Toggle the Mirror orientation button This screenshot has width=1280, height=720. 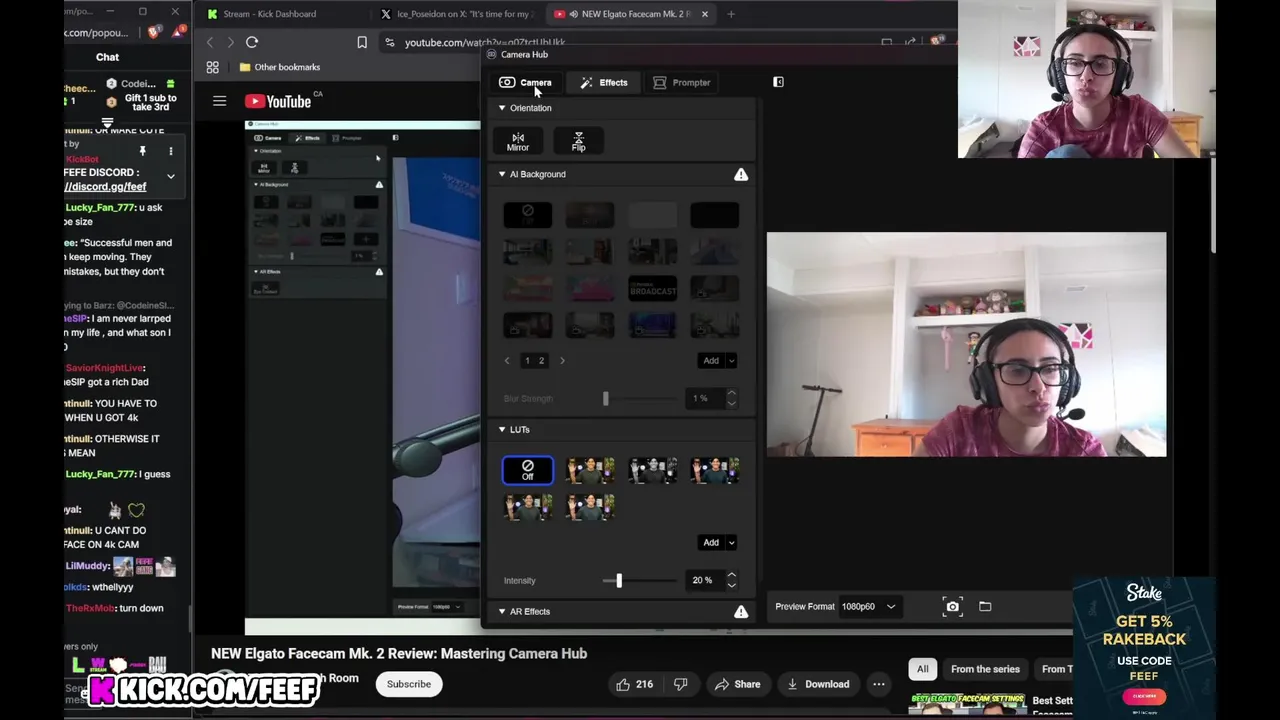pyautogui.click(x=517, y=141)
